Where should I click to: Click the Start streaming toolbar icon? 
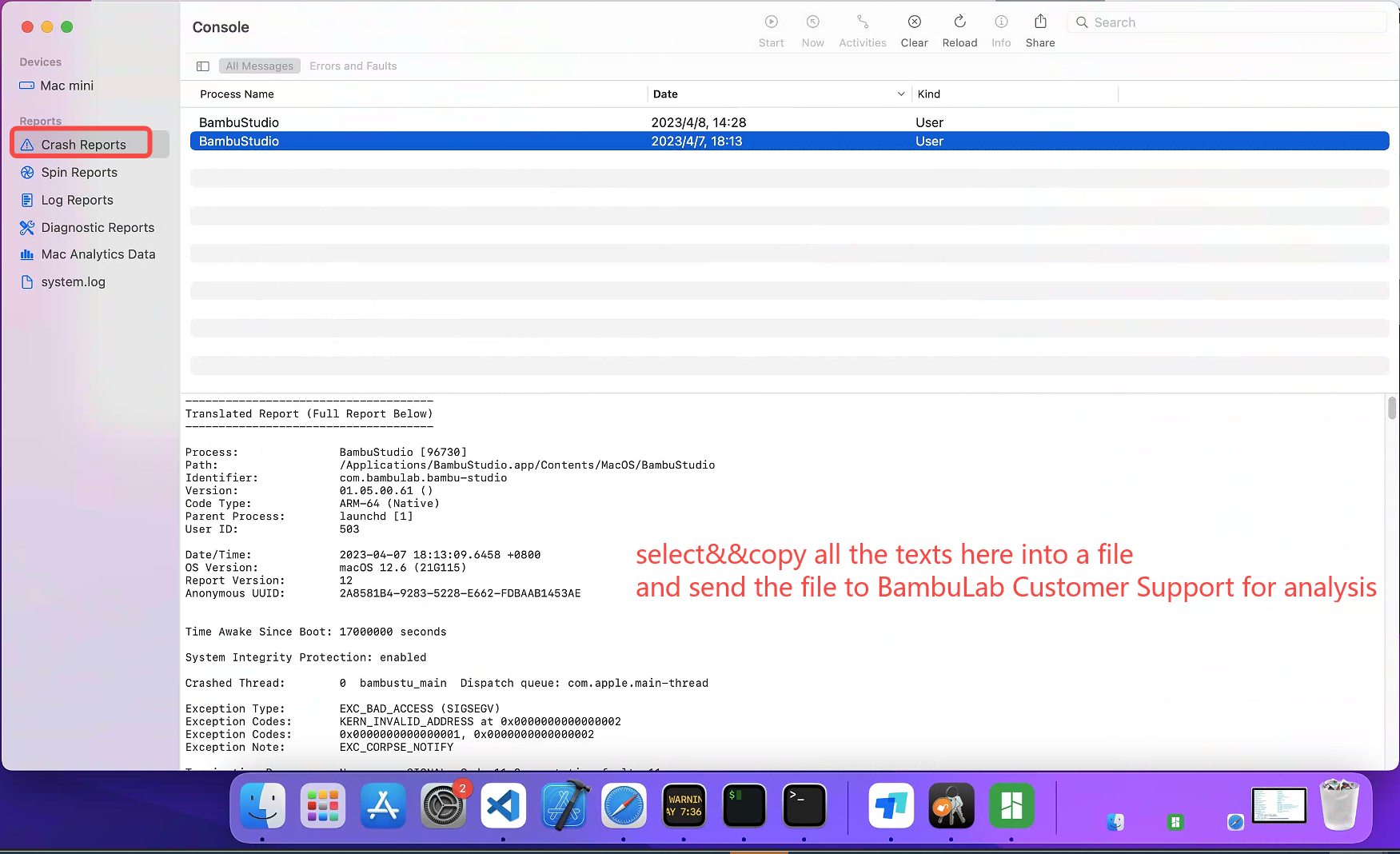(x=771, y=22)
